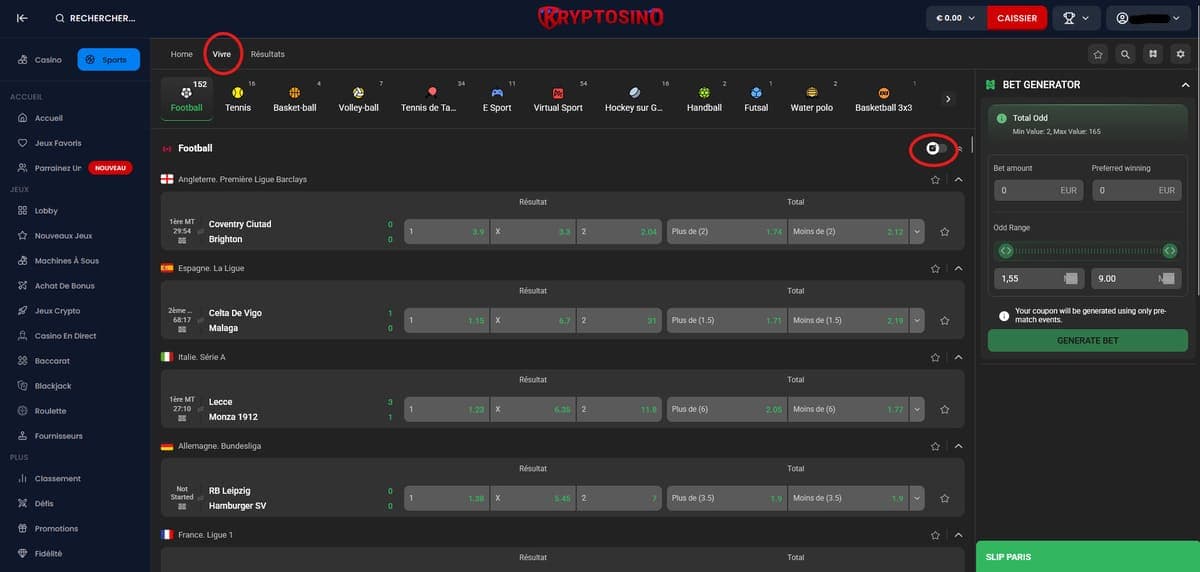Viewport: 1200px width, 572px height.
Task: Open Promotions in the sidebar
Action: 56,529
